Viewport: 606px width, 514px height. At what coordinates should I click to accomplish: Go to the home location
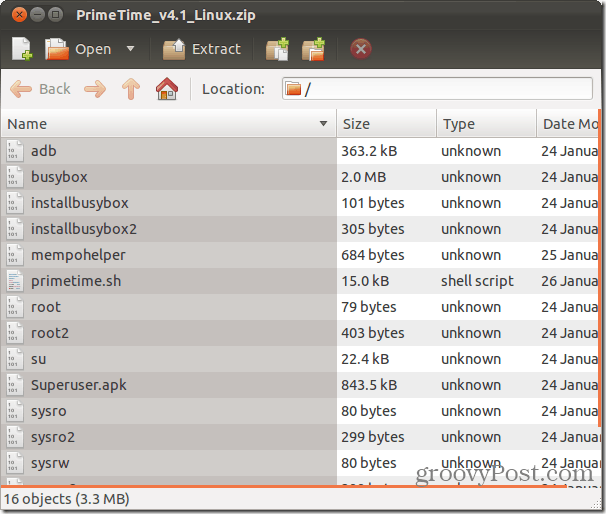coord(167,89)
